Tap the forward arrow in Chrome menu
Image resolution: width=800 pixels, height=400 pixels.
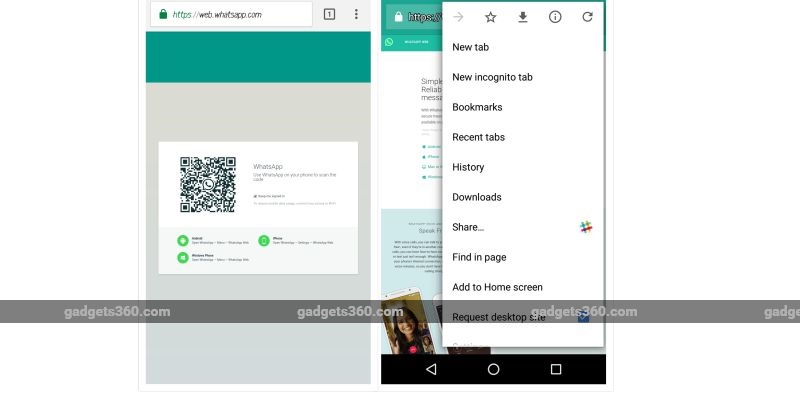click(x=458, y=17)
